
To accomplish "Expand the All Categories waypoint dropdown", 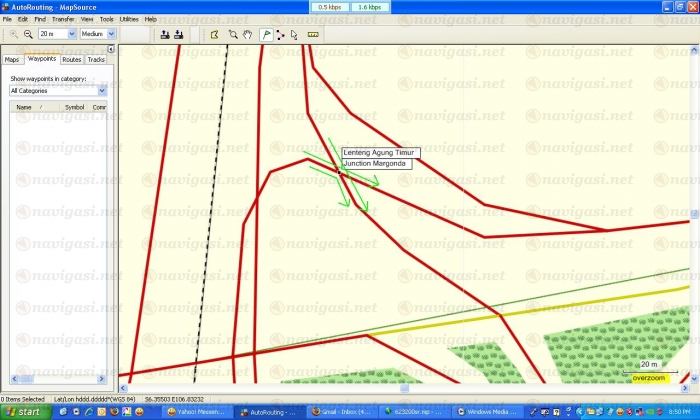I will point(103,90).
